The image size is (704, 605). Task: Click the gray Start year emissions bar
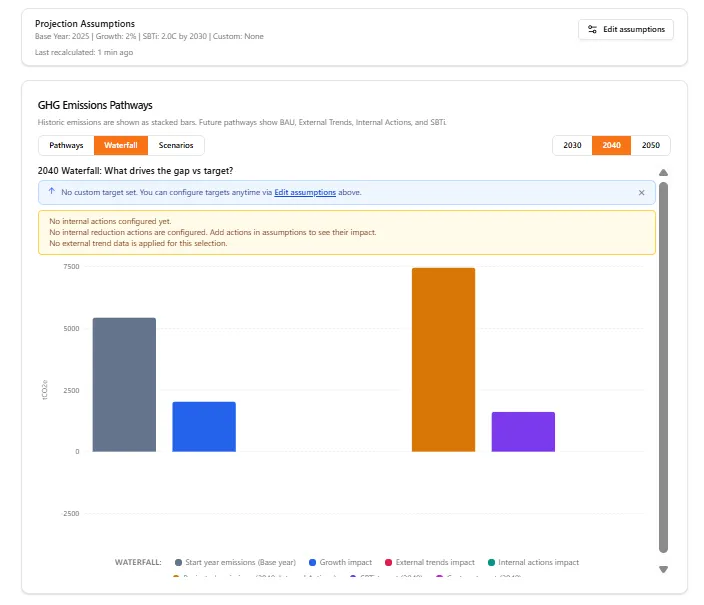(124, 385)
